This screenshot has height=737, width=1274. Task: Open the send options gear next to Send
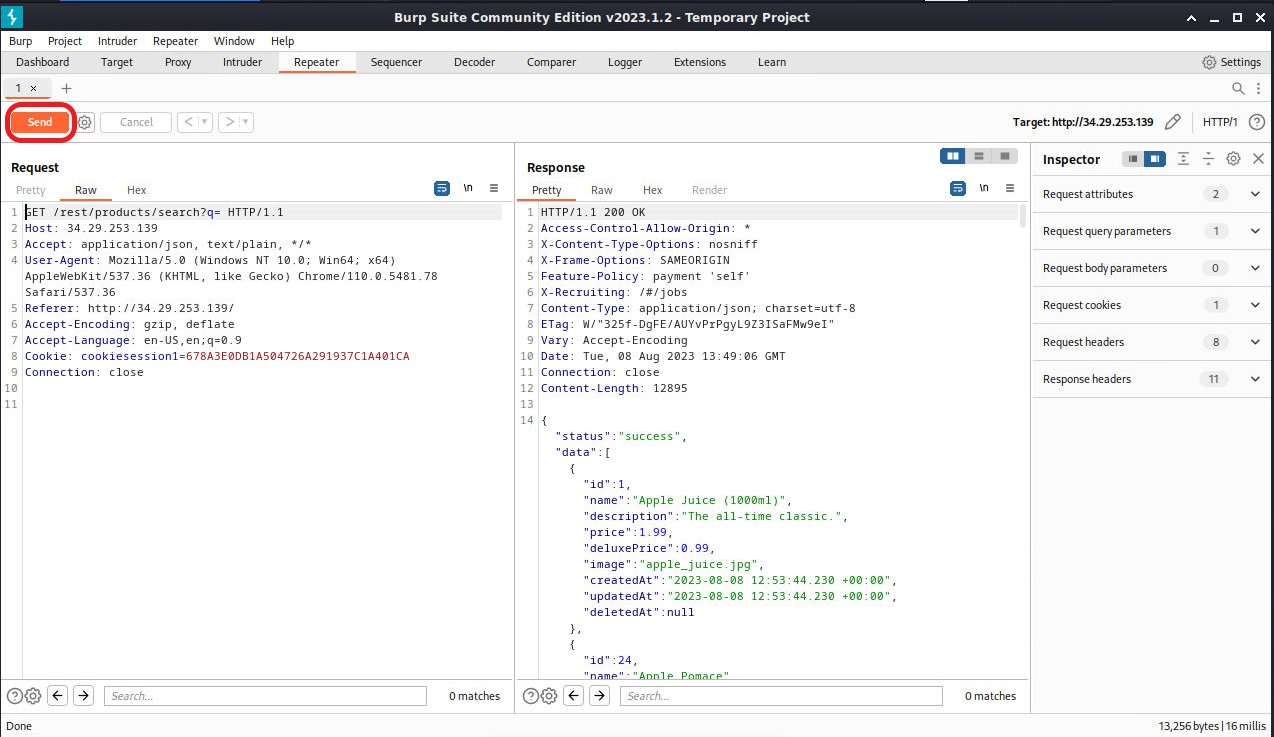(85, 122)
